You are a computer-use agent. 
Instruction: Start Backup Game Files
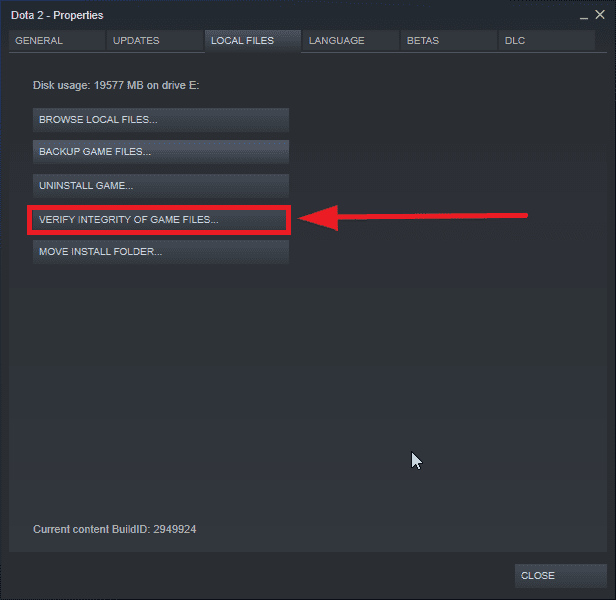tap(160, 152)
